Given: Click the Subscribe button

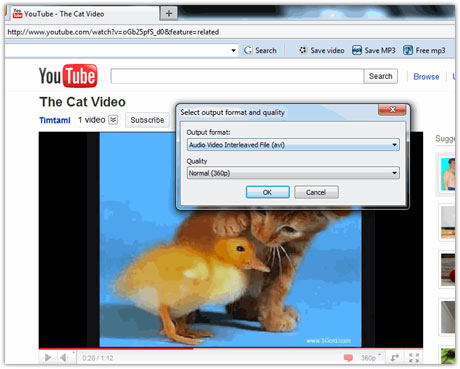Looking at the screenshot, I should pos(147,120).
